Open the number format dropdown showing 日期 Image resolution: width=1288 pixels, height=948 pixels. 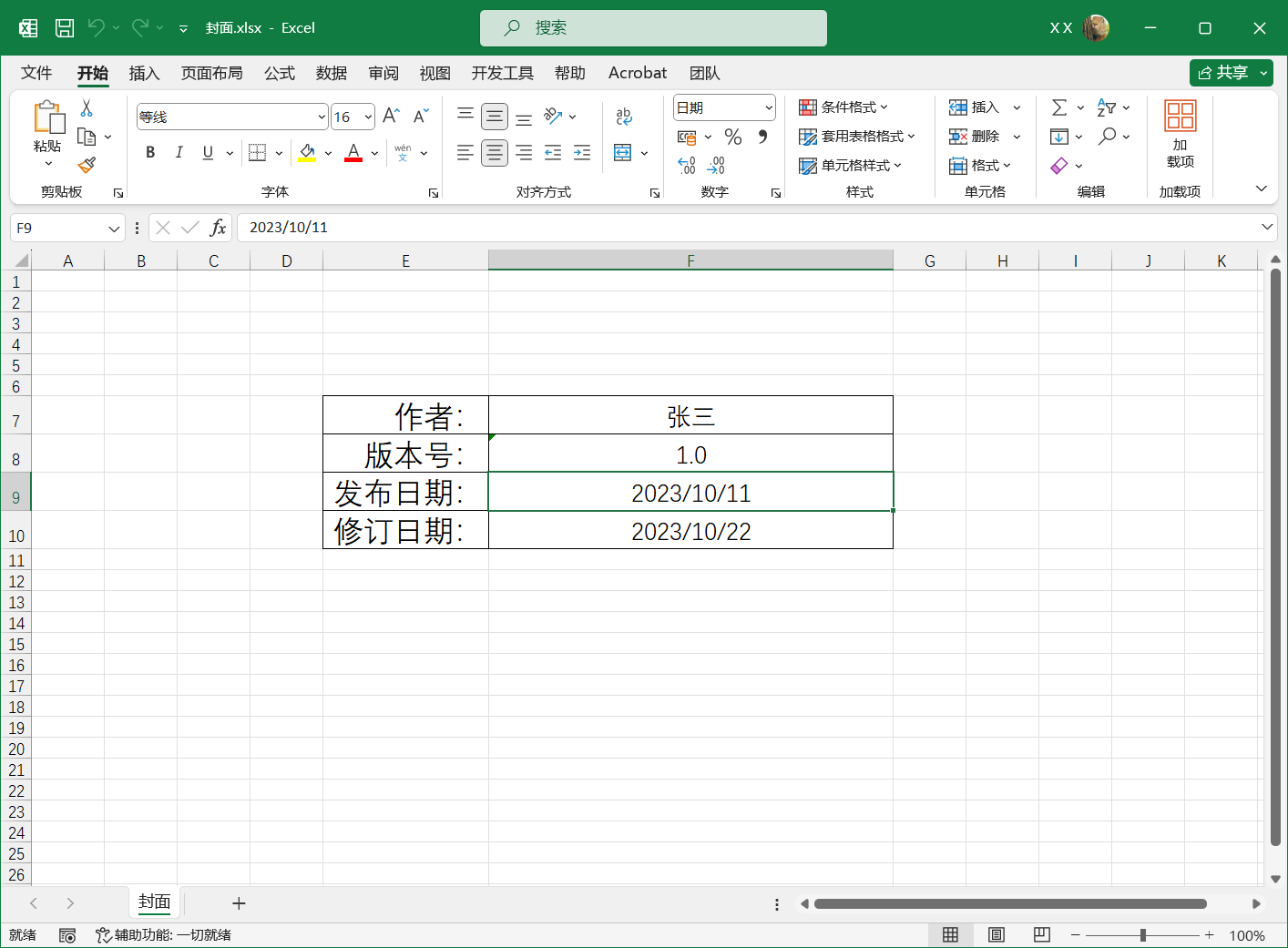click(x=770, y=107)
